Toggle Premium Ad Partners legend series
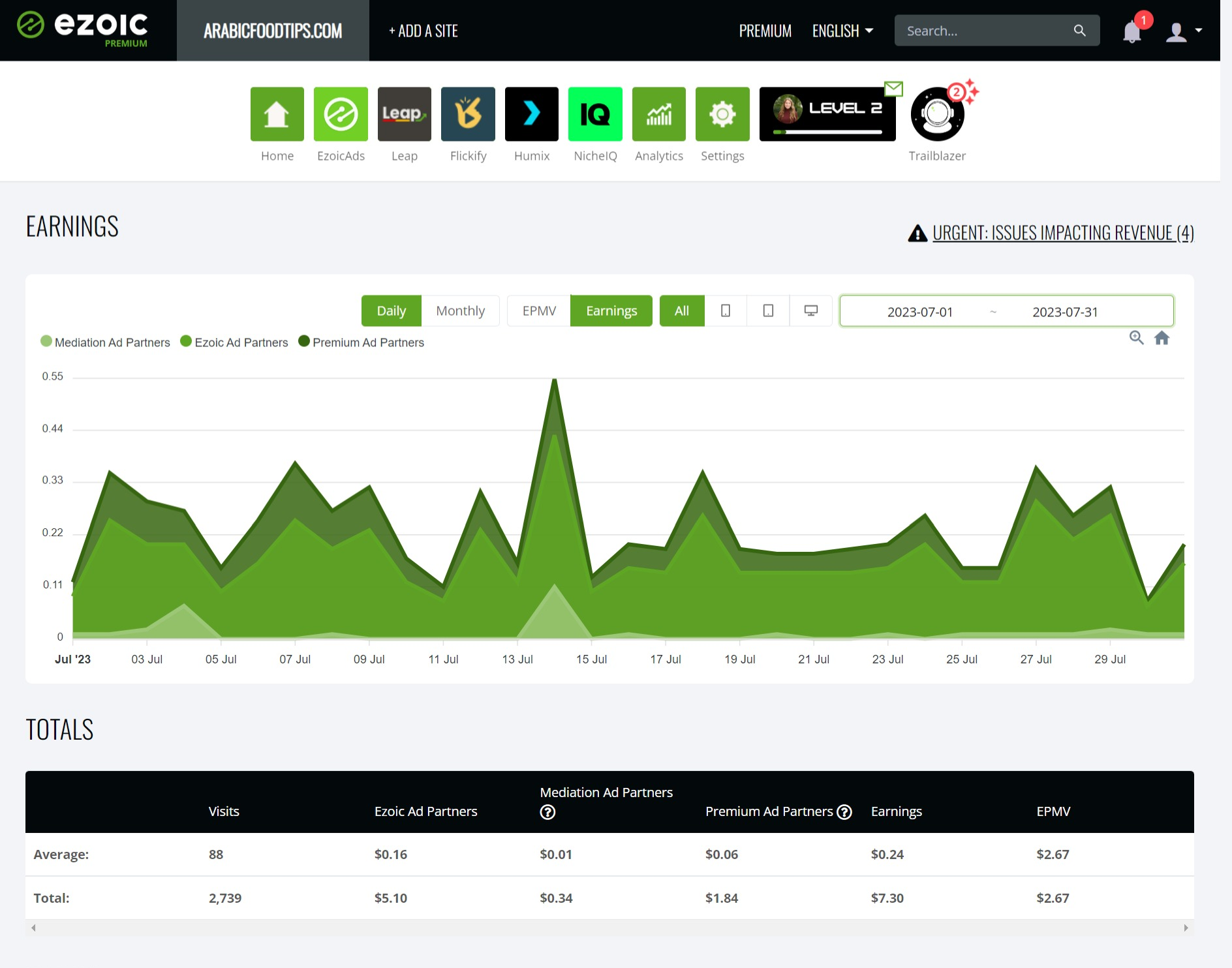 [x=361, y=342]
